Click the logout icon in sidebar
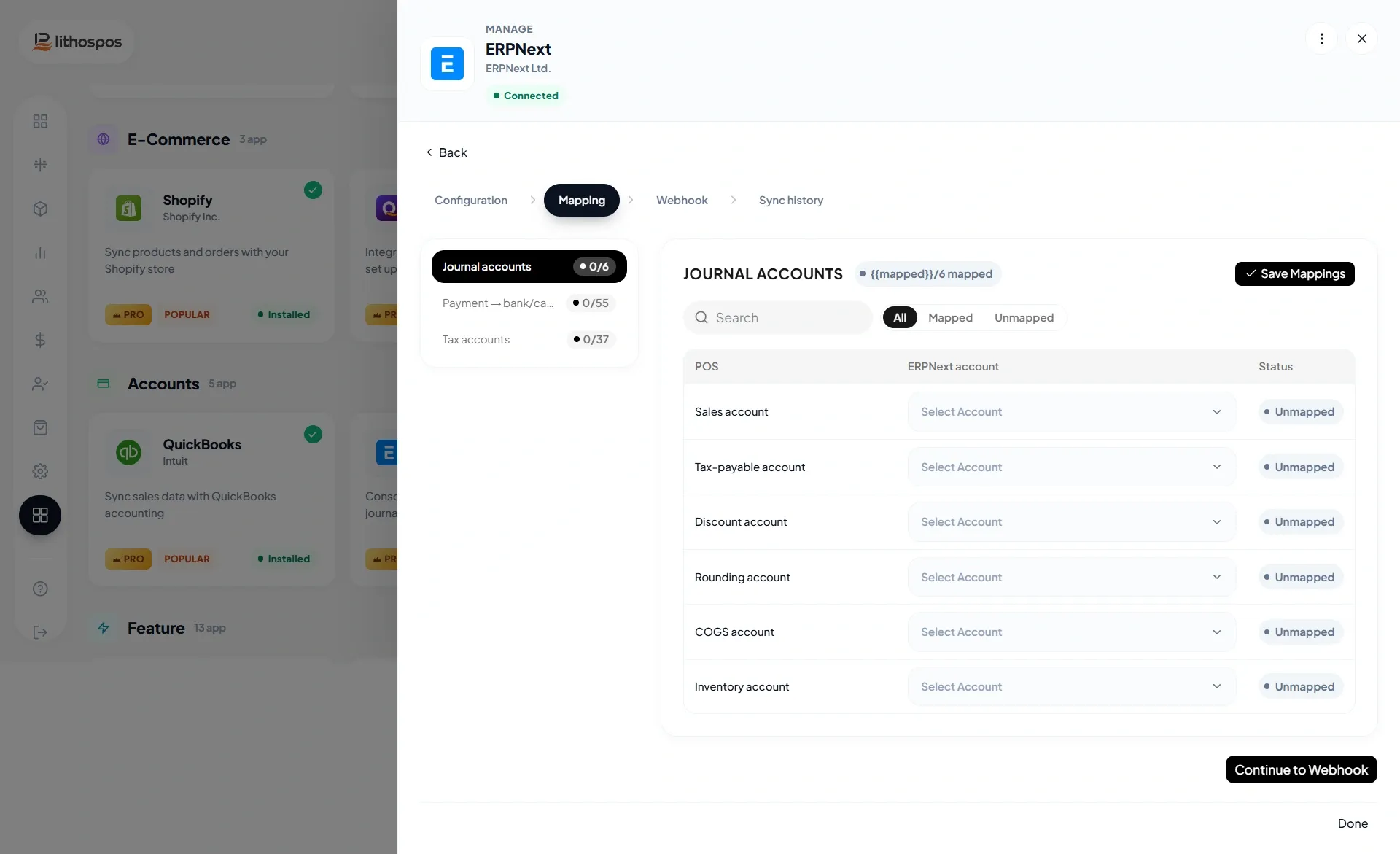This screenshot has width=1400, height=854. [40, 633]
